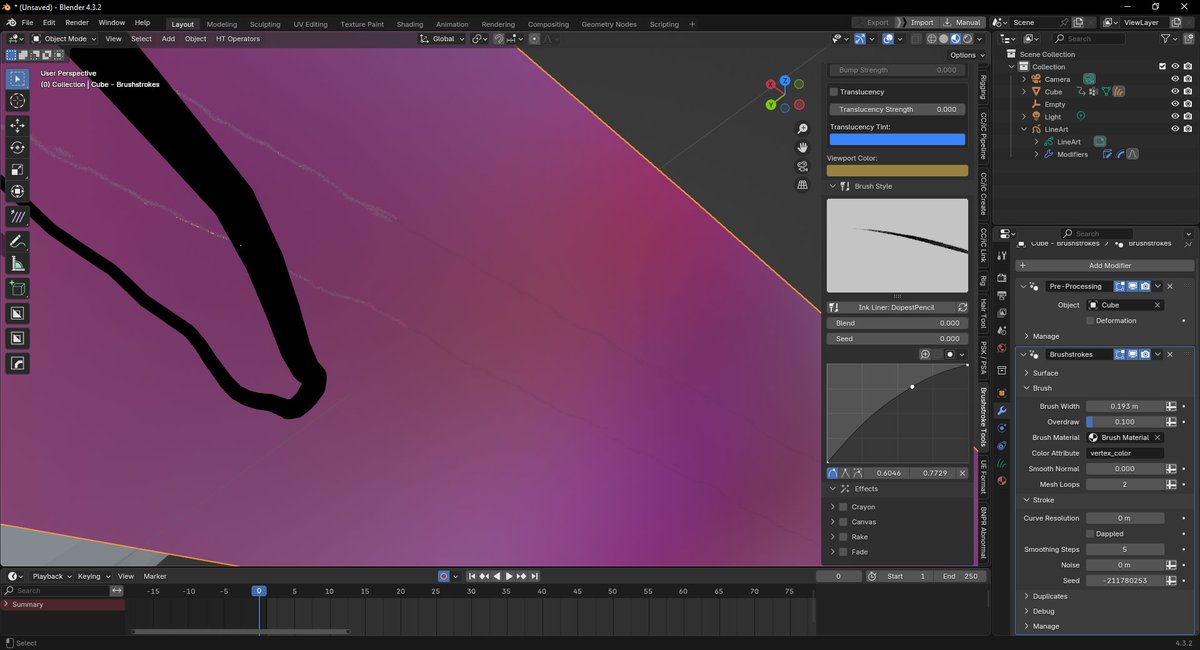Play animation forward
1200x650 pixels.
[509, 576]
